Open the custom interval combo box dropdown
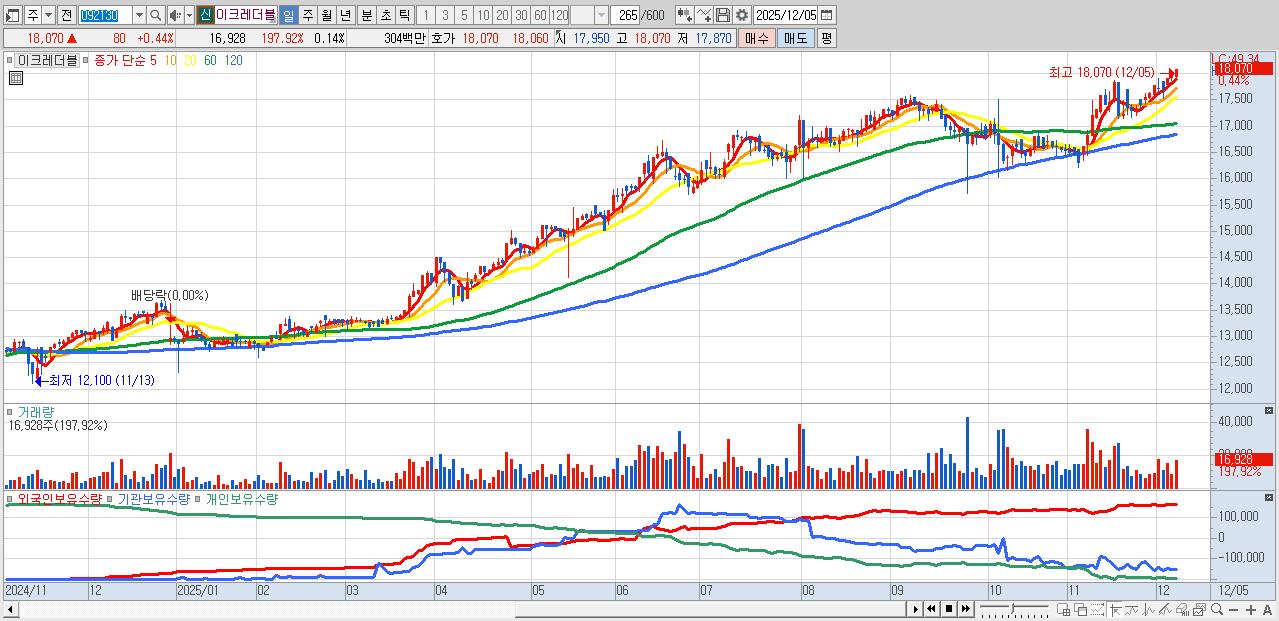 click(x=601, y=15)
